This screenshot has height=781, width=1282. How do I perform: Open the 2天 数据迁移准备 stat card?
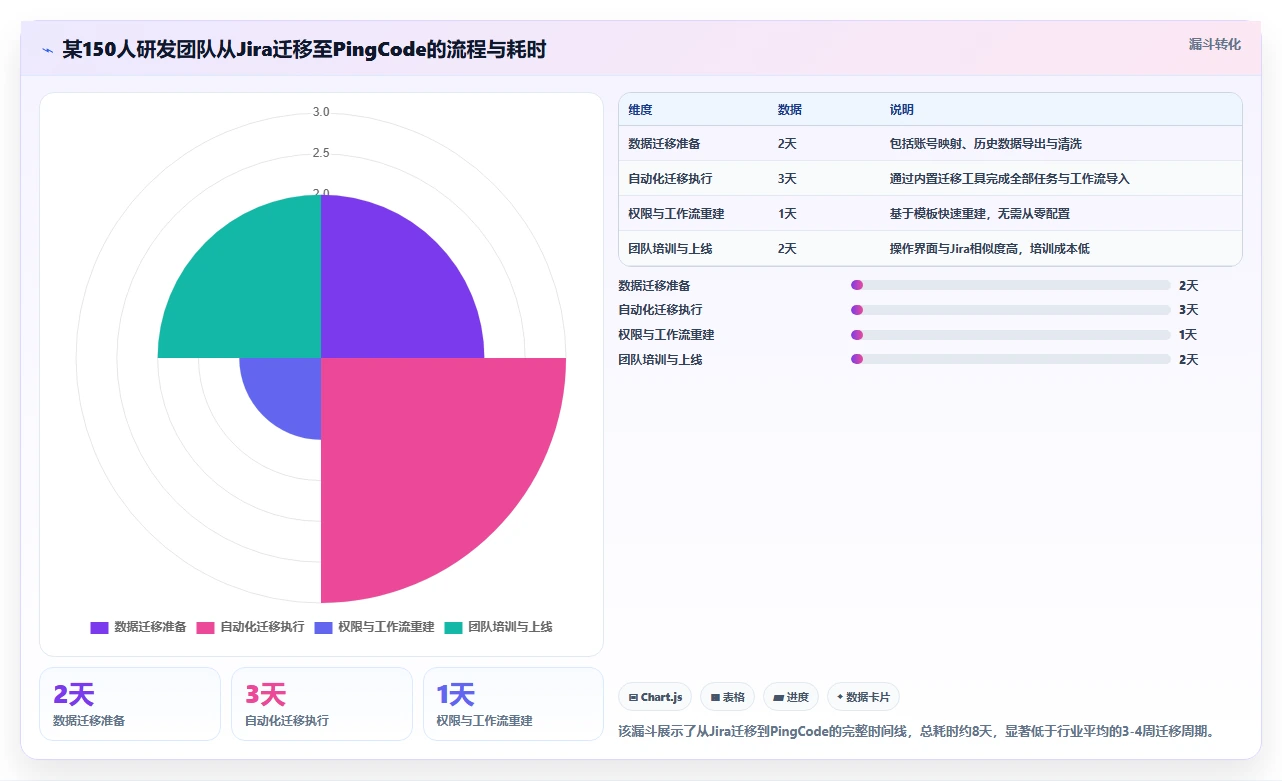(x=130, y=704)
